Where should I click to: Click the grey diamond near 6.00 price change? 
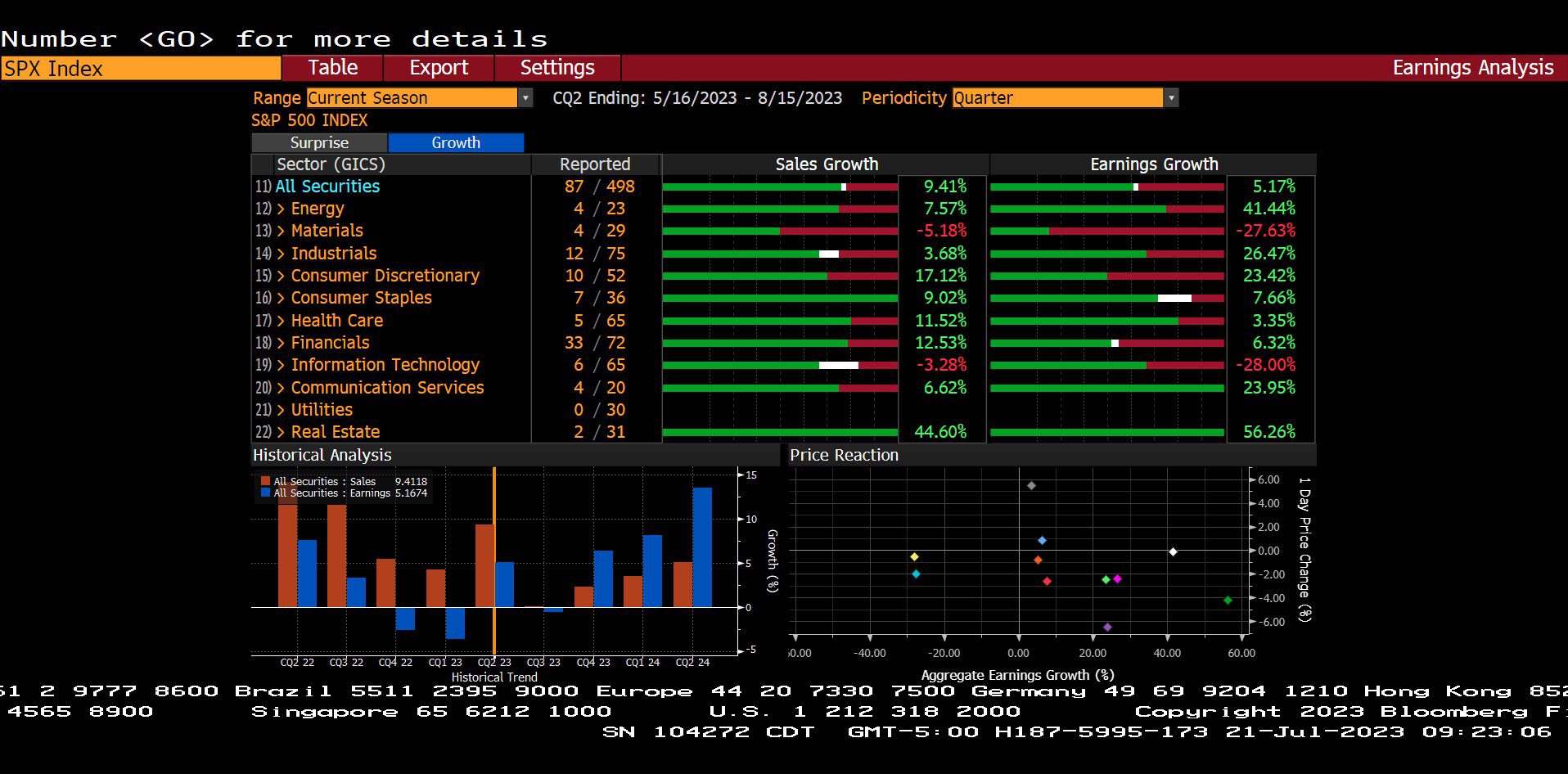point(1031,486)
